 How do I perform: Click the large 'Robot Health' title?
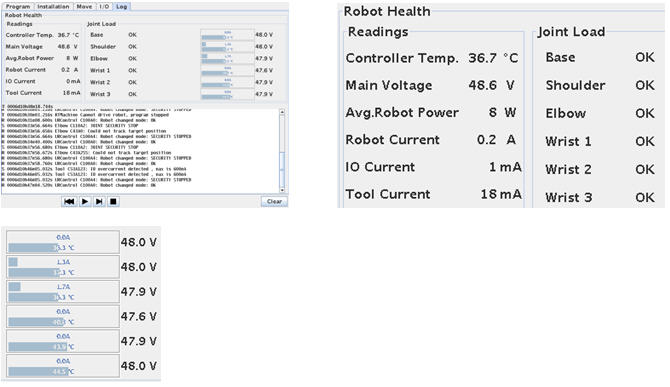(387, 12)
